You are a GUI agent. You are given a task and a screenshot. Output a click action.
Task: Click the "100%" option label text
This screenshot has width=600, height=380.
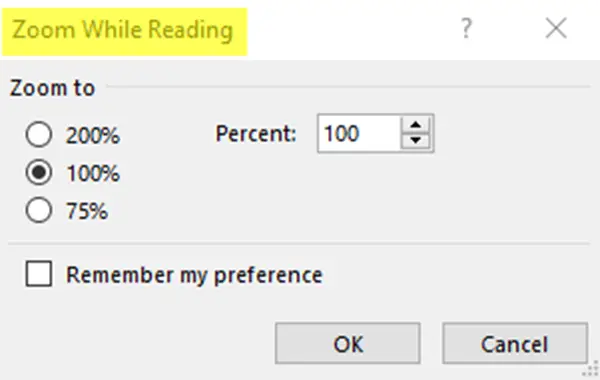[x=93, y=173]
